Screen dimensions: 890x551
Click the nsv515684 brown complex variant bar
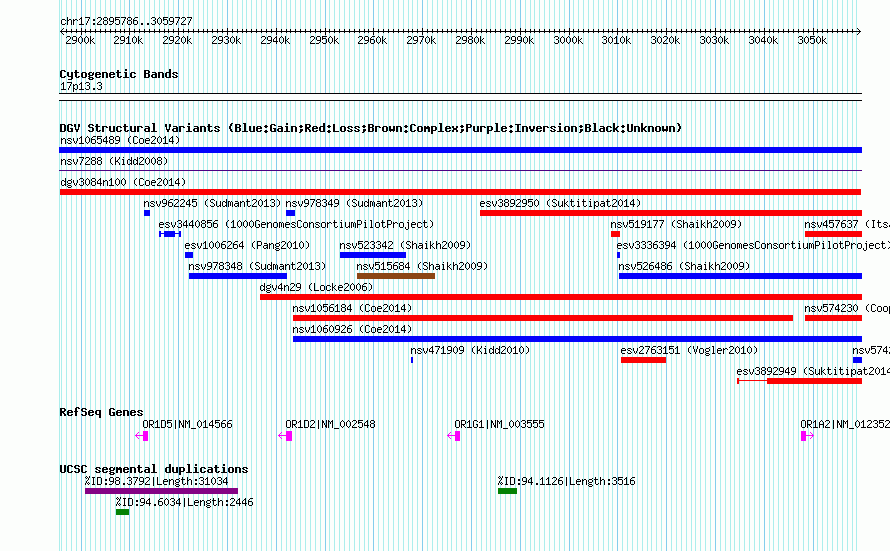tap(396, 276)
